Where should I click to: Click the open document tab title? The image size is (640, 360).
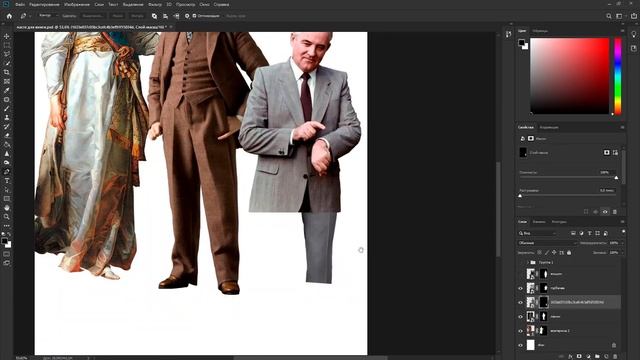click(x=92, y=27)
